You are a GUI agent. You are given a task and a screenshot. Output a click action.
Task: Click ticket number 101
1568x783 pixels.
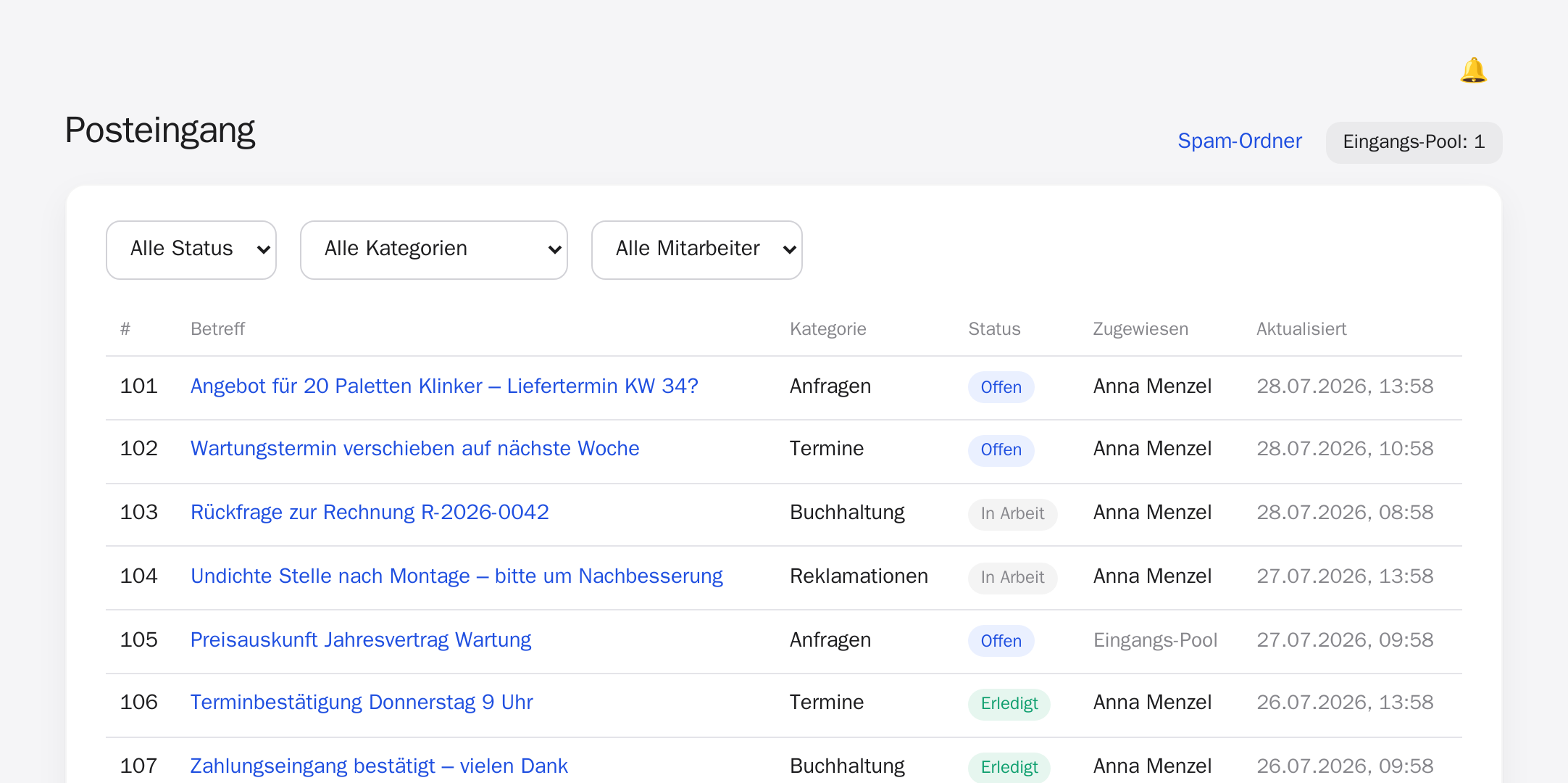point(138,386)
